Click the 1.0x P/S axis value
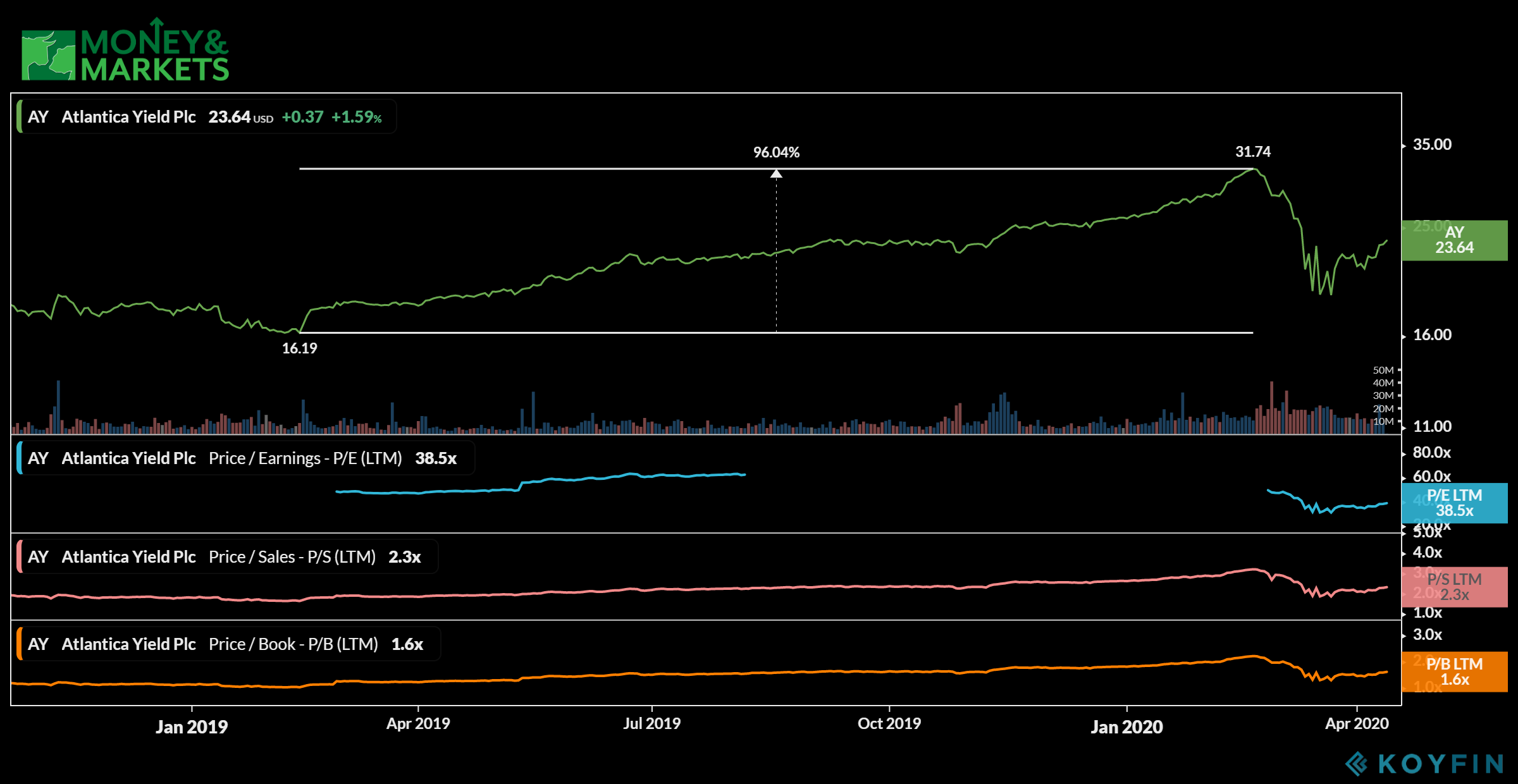The height and width of the screenshot is (784, 1518). (x=1428, y=613)
